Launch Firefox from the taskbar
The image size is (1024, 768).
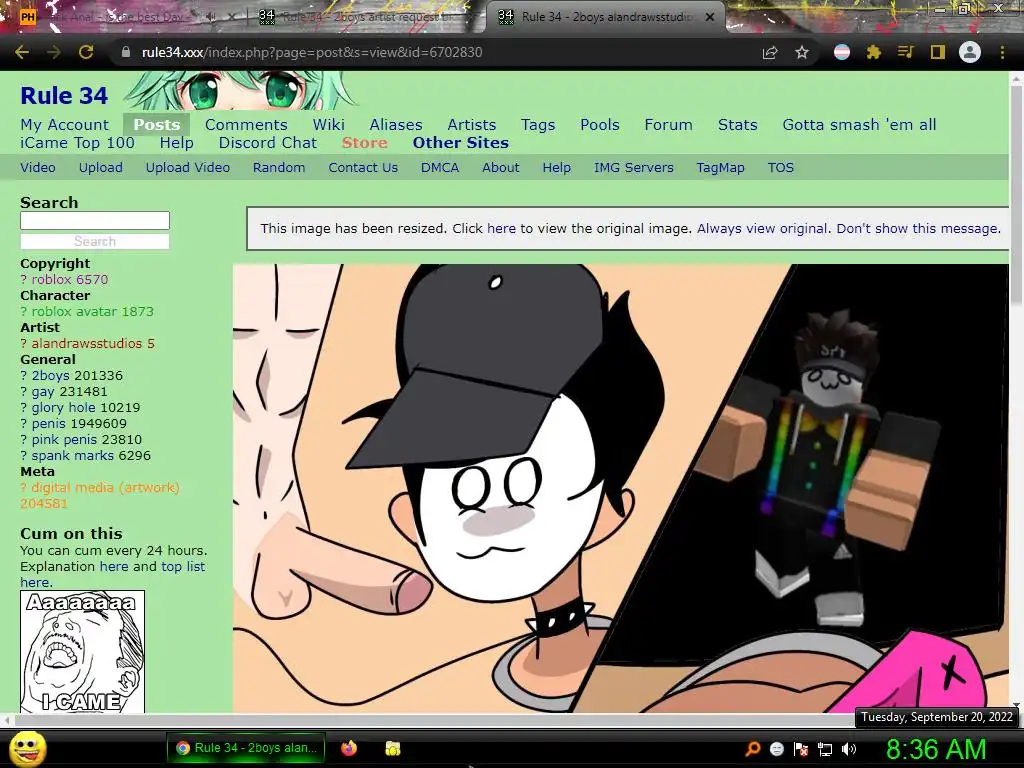(349, 748)
